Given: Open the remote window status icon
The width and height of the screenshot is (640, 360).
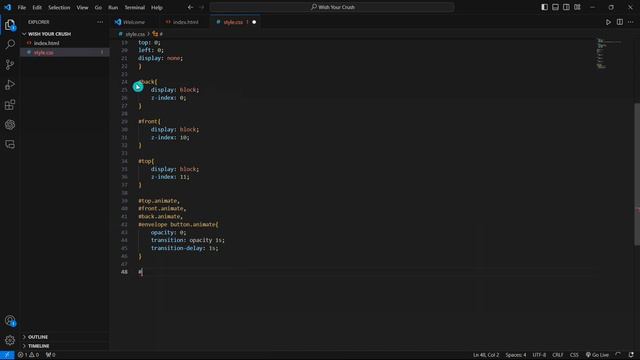Looking at the screenshot, I should click(x=7, y=355).
